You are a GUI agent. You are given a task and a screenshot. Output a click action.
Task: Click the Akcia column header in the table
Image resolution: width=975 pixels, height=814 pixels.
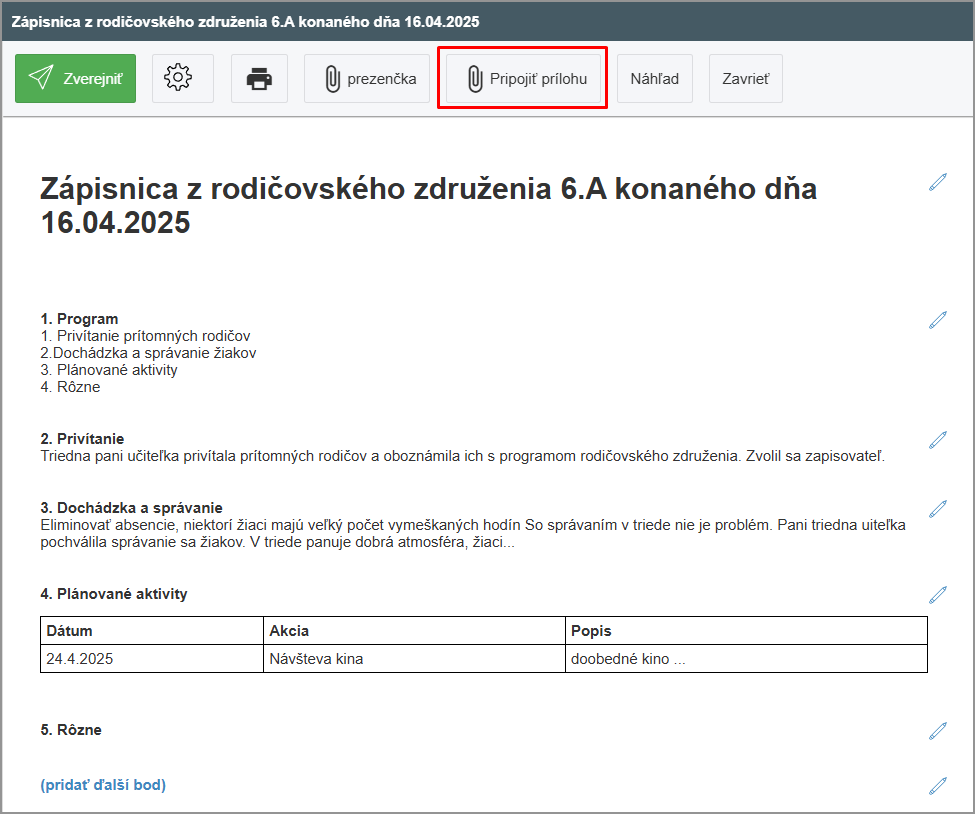click(x=414, y=631)
